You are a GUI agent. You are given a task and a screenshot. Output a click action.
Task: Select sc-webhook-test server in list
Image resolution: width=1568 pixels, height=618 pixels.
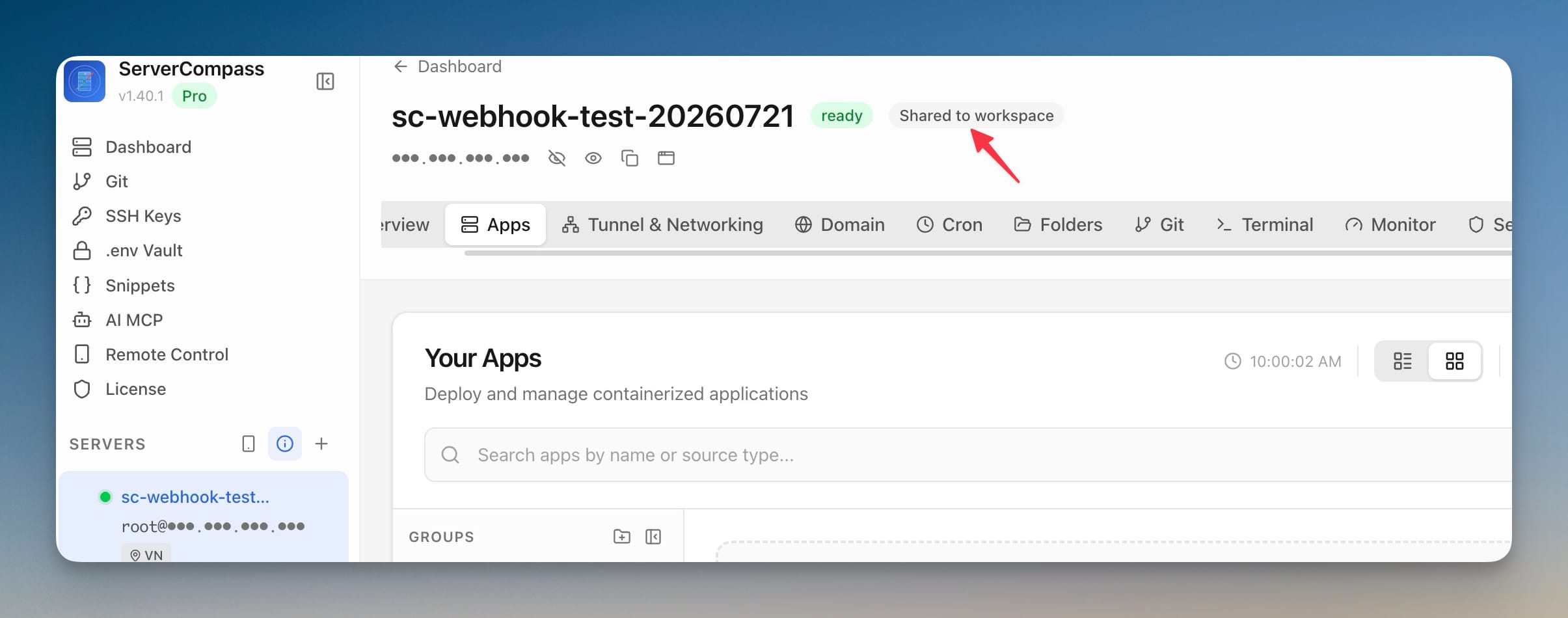(x=204, y=516)
